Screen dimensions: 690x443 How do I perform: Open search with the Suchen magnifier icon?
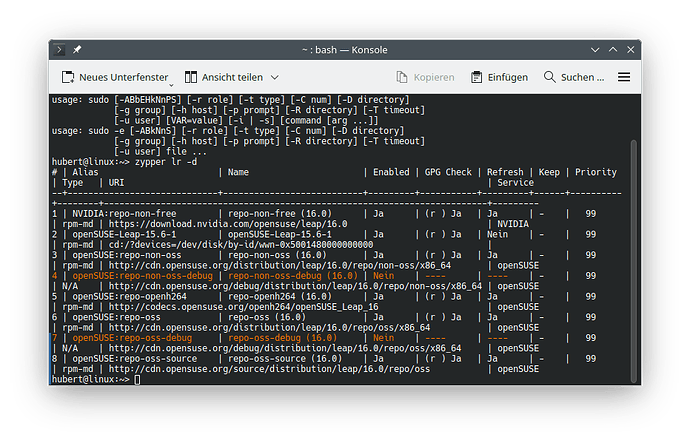(550, 77)
